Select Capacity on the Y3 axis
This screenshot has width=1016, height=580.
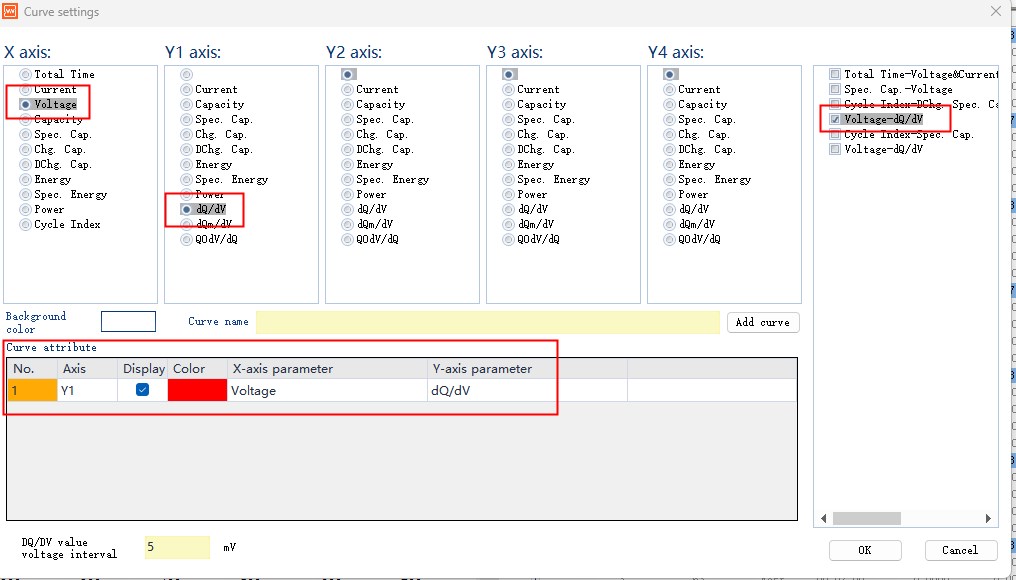click(509, 104)
